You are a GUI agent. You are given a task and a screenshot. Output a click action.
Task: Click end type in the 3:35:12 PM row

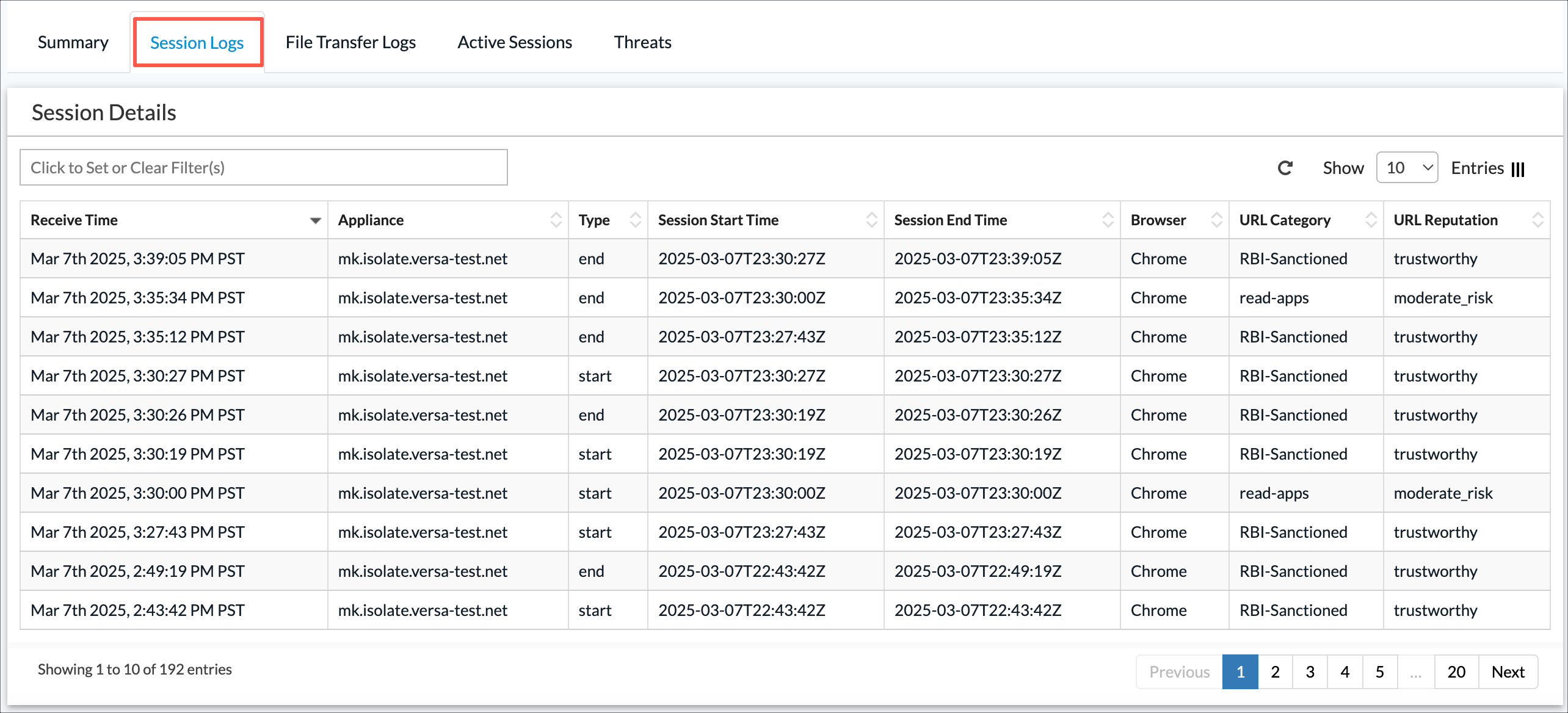pos(591,336)
